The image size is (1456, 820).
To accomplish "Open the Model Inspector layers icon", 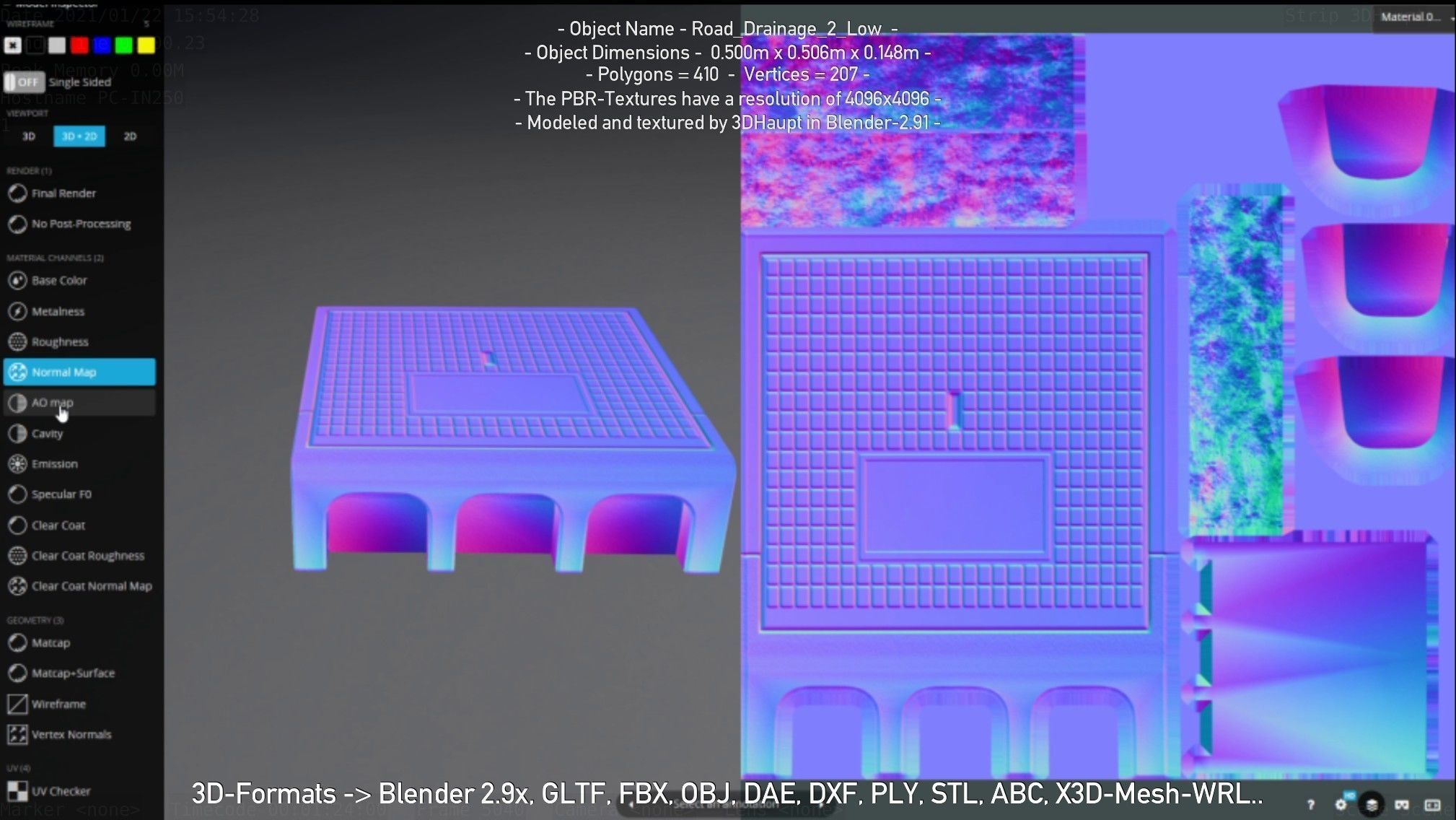I will tap(1372, 804).
